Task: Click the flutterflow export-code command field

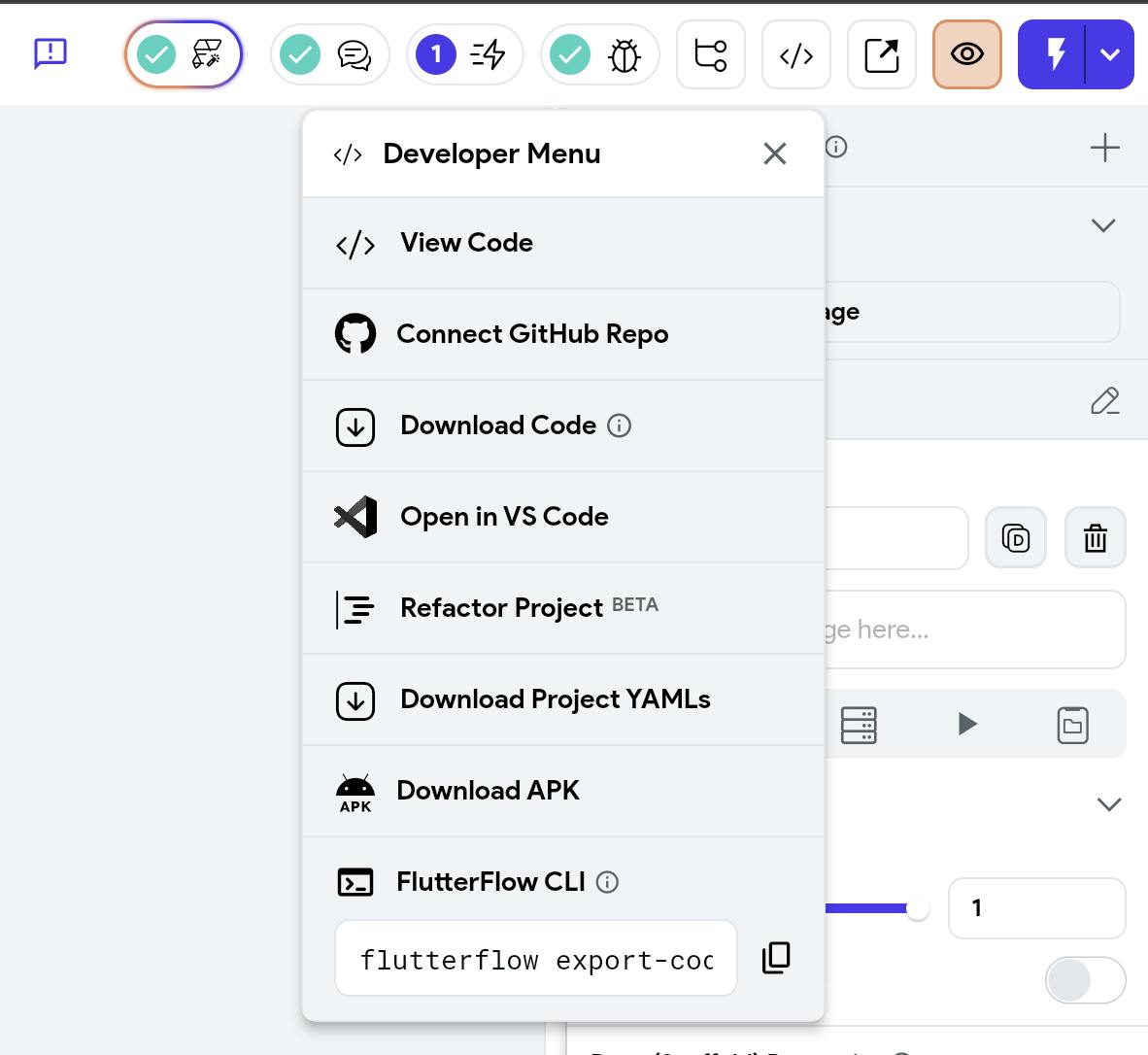Action: tap(536, 959)
